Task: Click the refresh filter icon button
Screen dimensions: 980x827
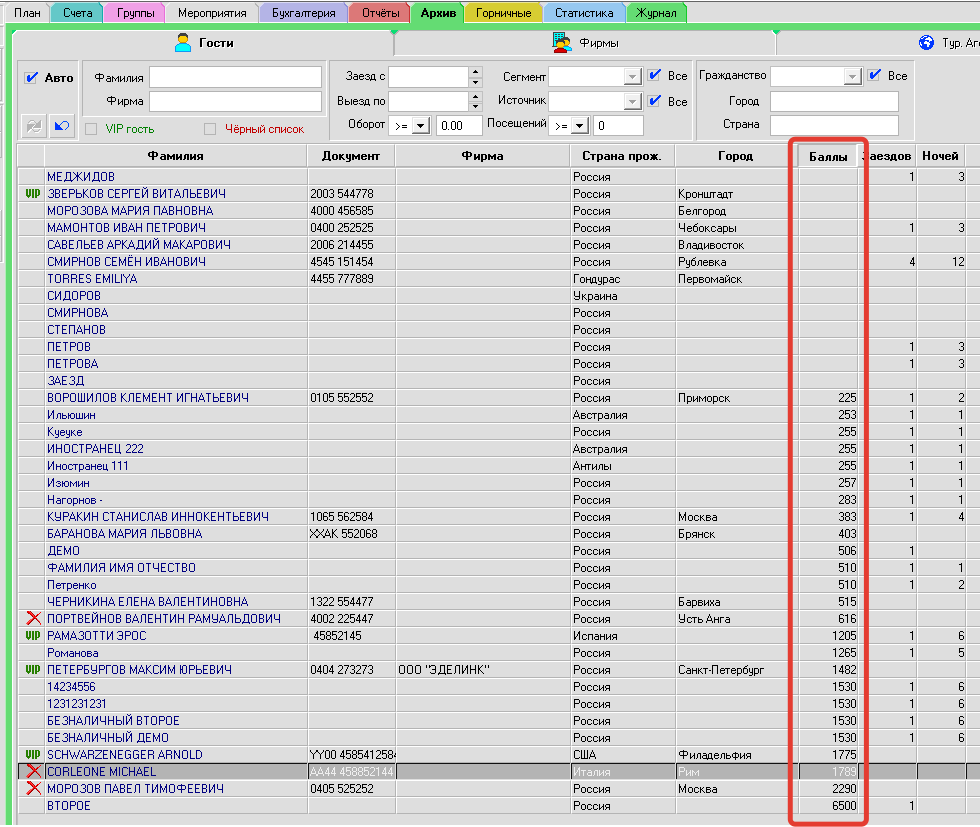Action: pos(34,125)
